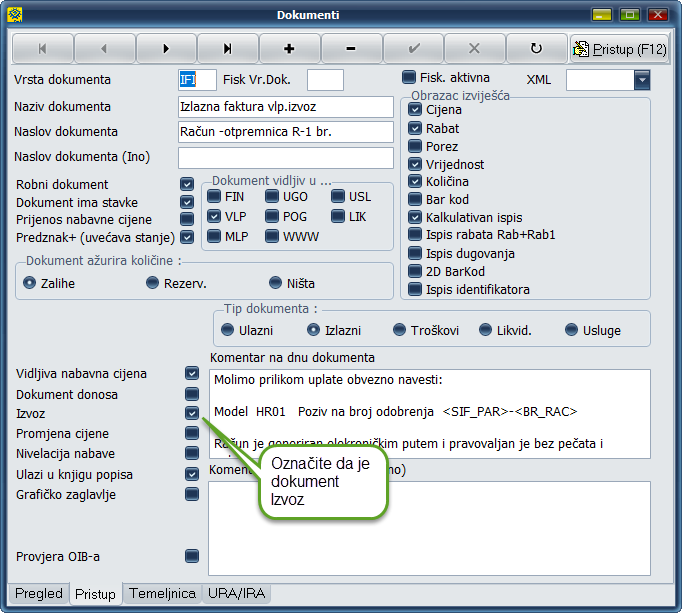This screenshot has width=682, height=613.
Task: Jump to last record button
Action: coord(227,48)
